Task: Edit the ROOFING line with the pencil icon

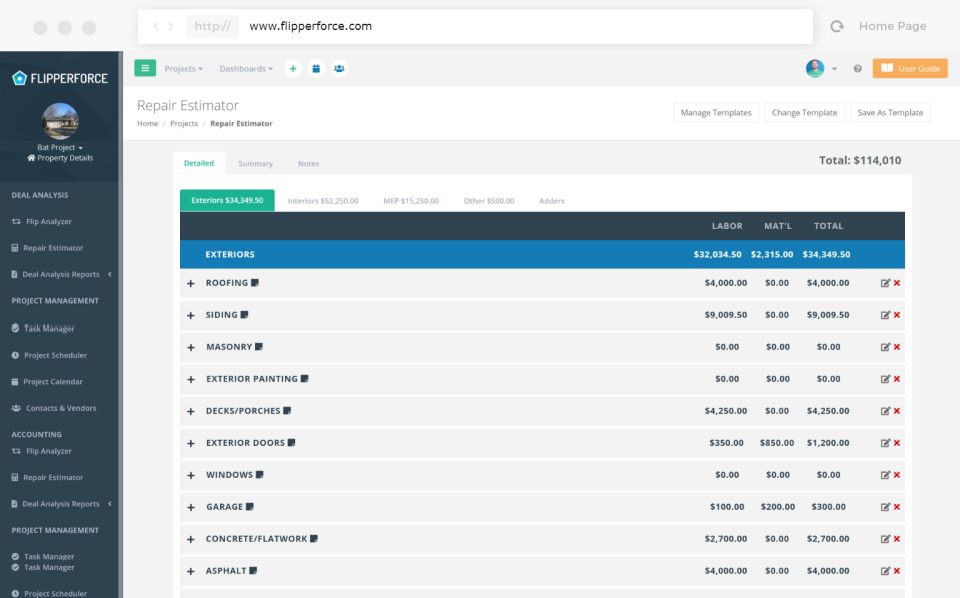Action: tap(886, 283)
